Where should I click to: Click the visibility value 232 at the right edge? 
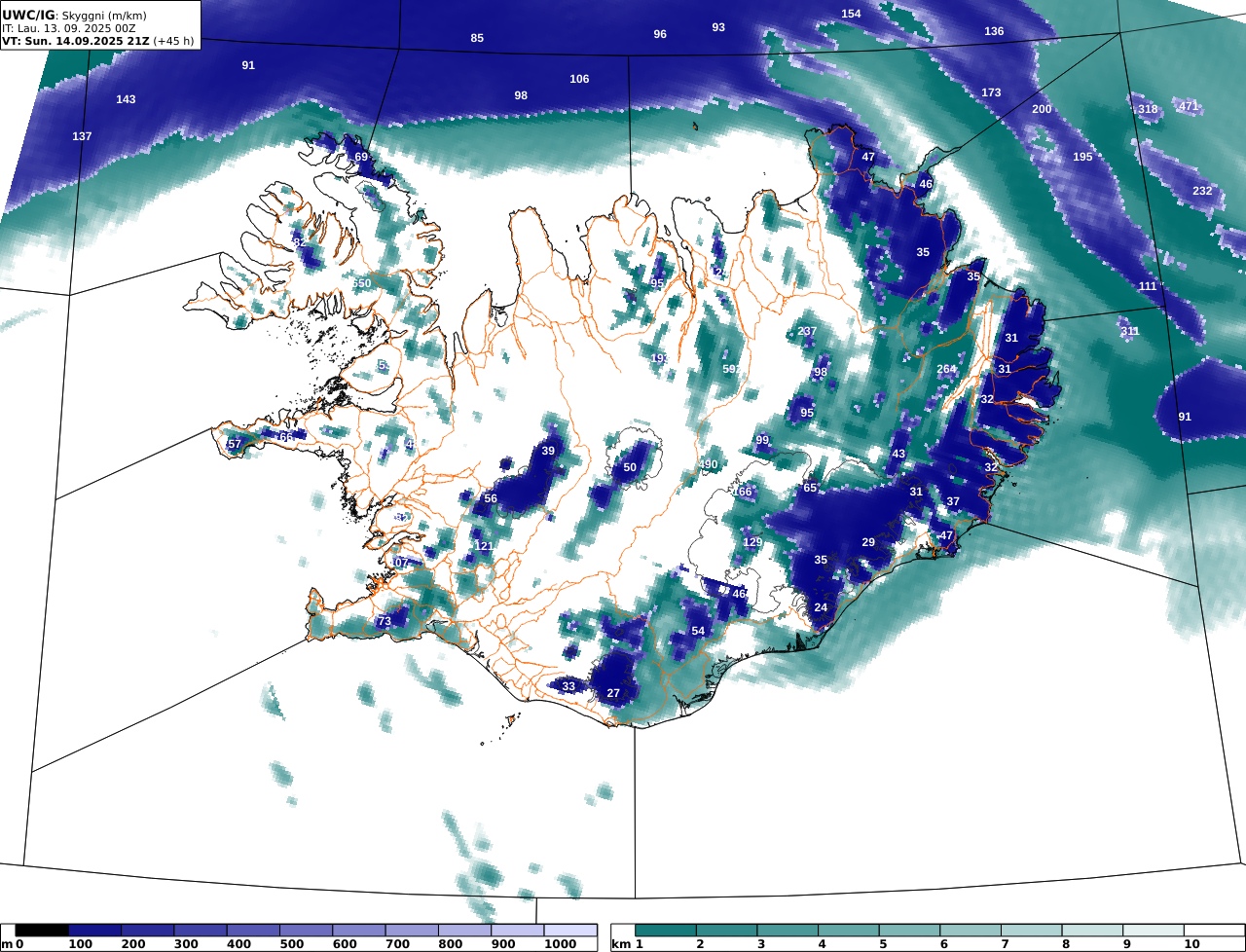1202,191
